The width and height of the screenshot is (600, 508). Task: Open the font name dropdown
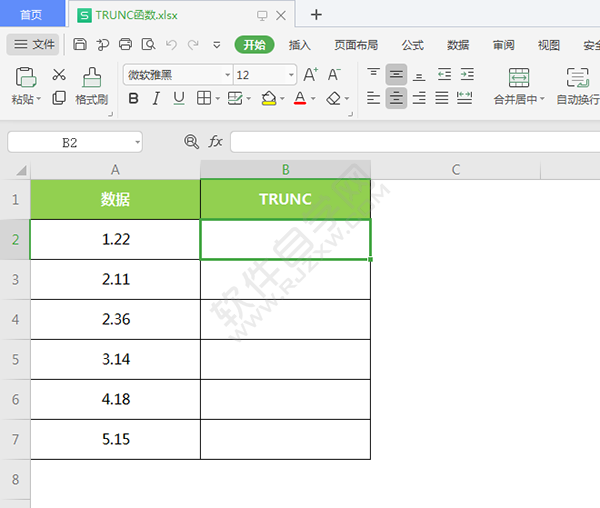click(228, 75)
